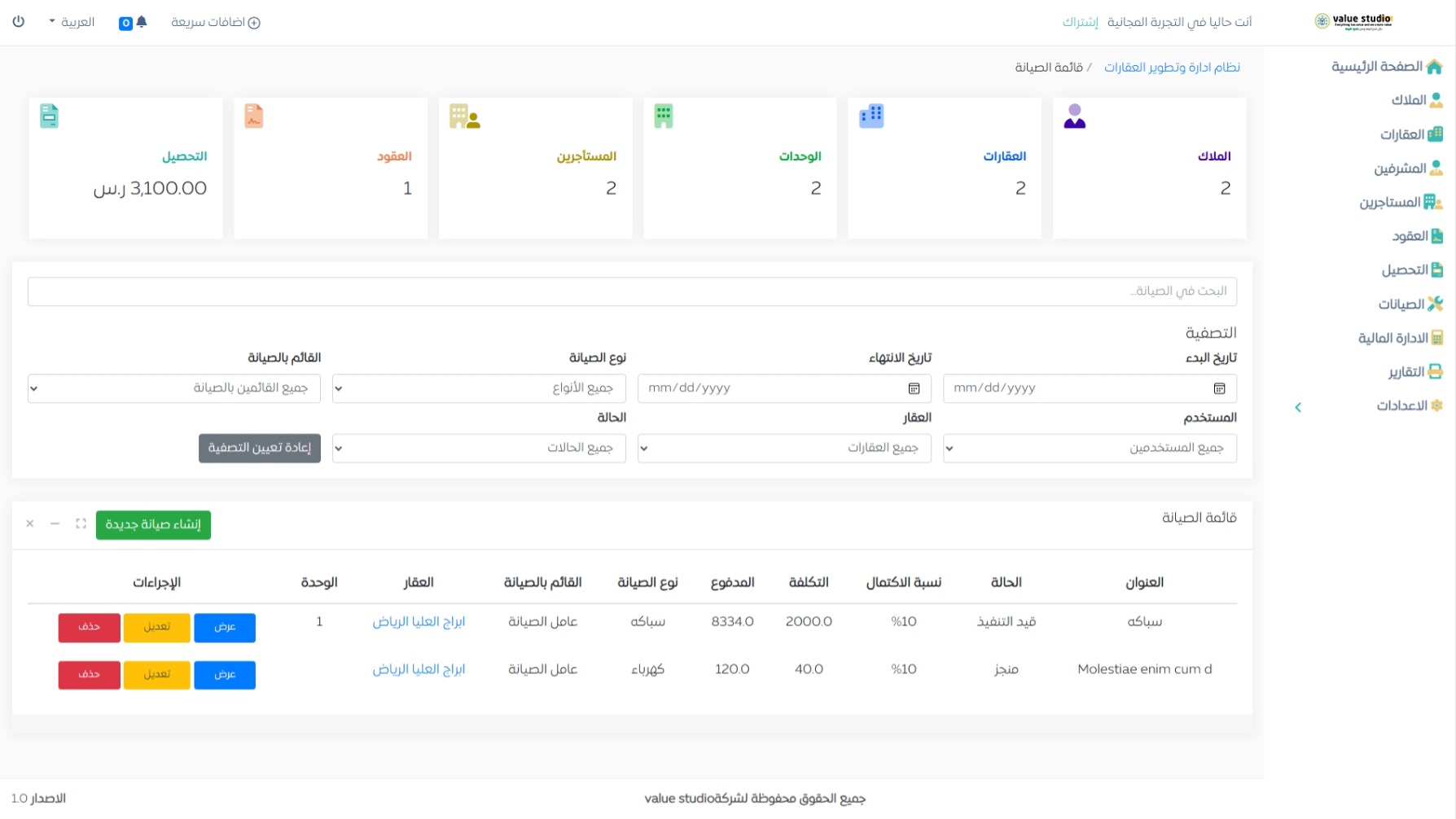Open the notifications bell icon
The height and width of the screenshot is (819, 1456).
coord(142,22)
